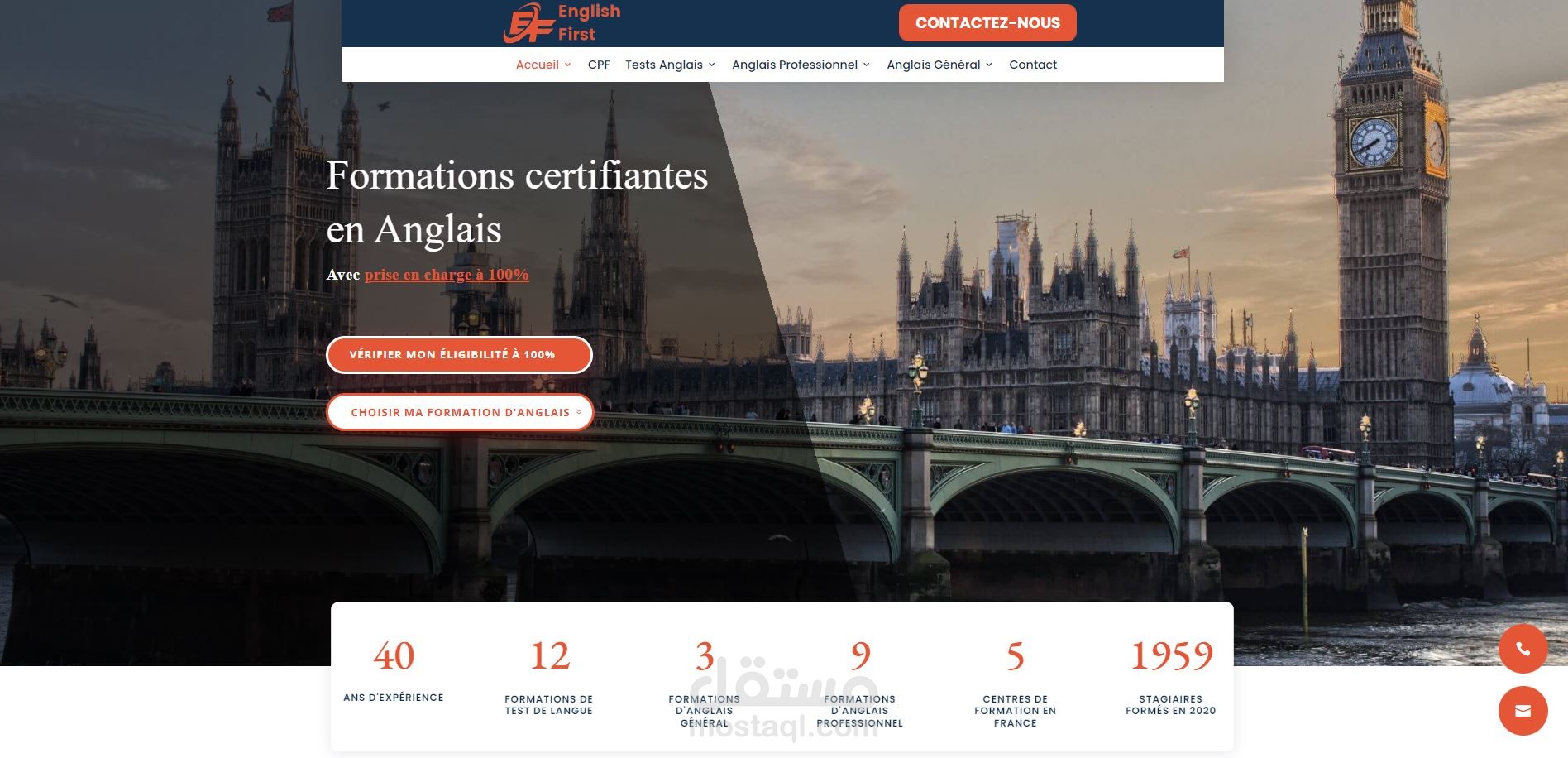Click 'FORMATIONS D'ANGLAIS PROFESSIONNEL' label
Screen dimensions: 1568x758
860,711
